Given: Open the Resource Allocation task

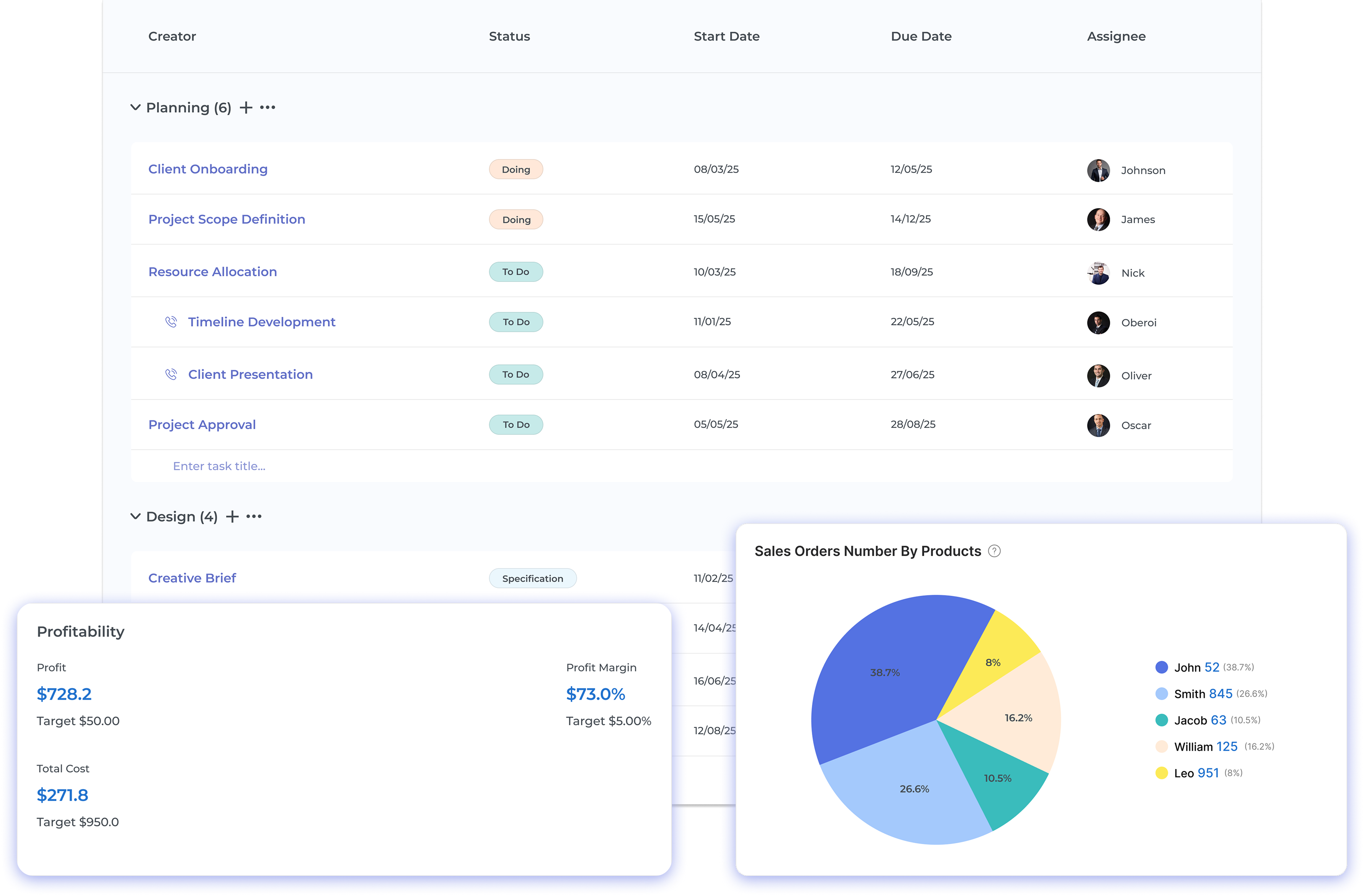Looking at the screenshot, I should tap(213, 272).
